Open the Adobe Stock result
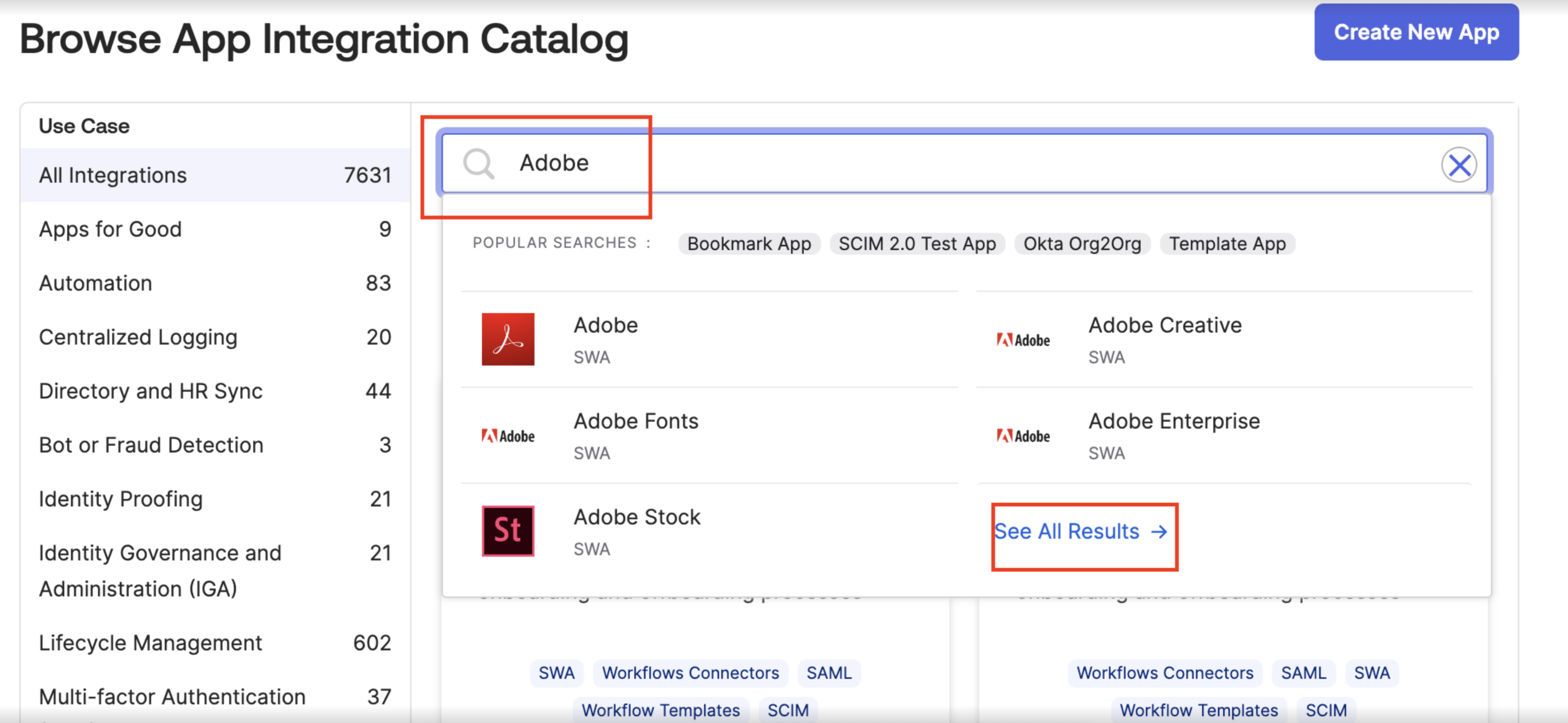Screen dimensions: 1568x723 click(x=709, y=531)
